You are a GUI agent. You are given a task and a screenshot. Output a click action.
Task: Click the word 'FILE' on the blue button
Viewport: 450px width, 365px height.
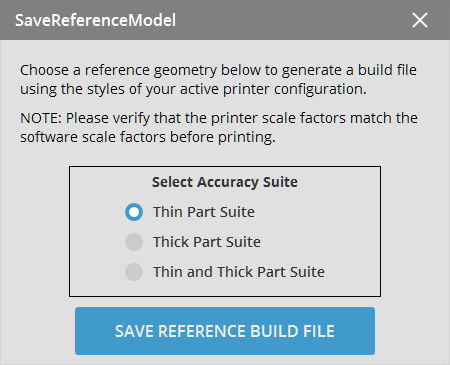click(319, 331)
